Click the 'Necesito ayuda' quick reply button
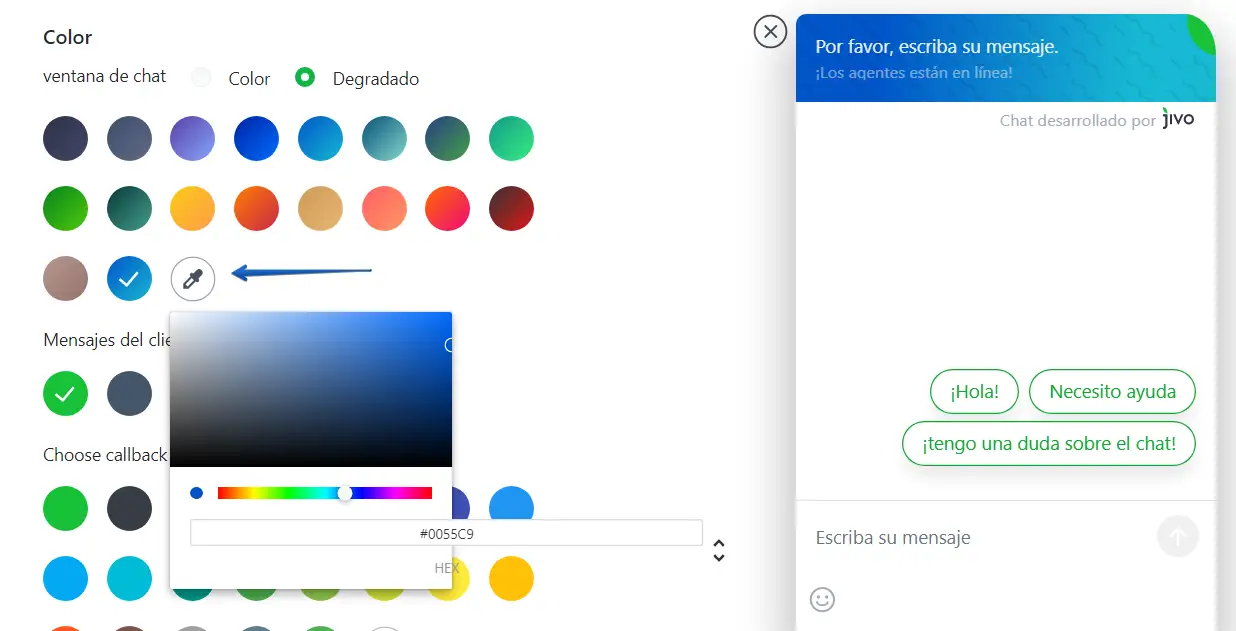 (x=1112, y=392)
